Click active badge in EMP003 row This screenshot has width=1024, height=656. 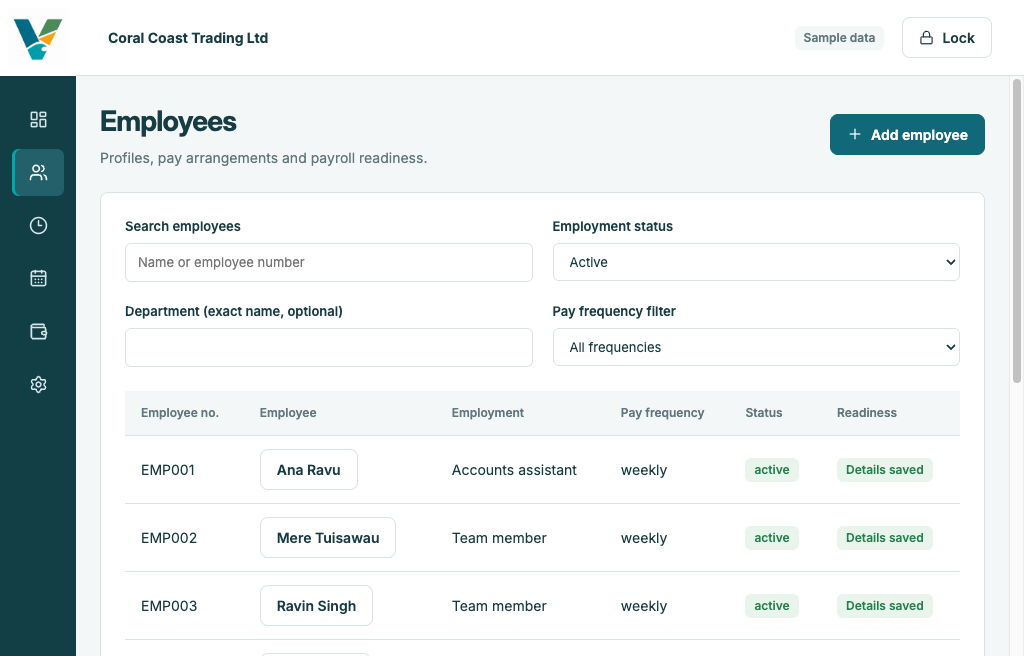point(772,606)
